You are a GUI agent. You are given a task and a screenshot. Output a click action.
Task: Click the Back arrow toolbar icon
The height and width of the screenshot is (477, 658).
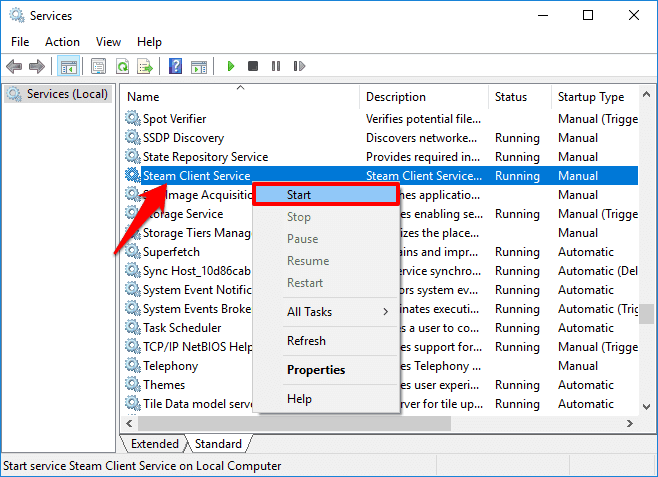14,66
